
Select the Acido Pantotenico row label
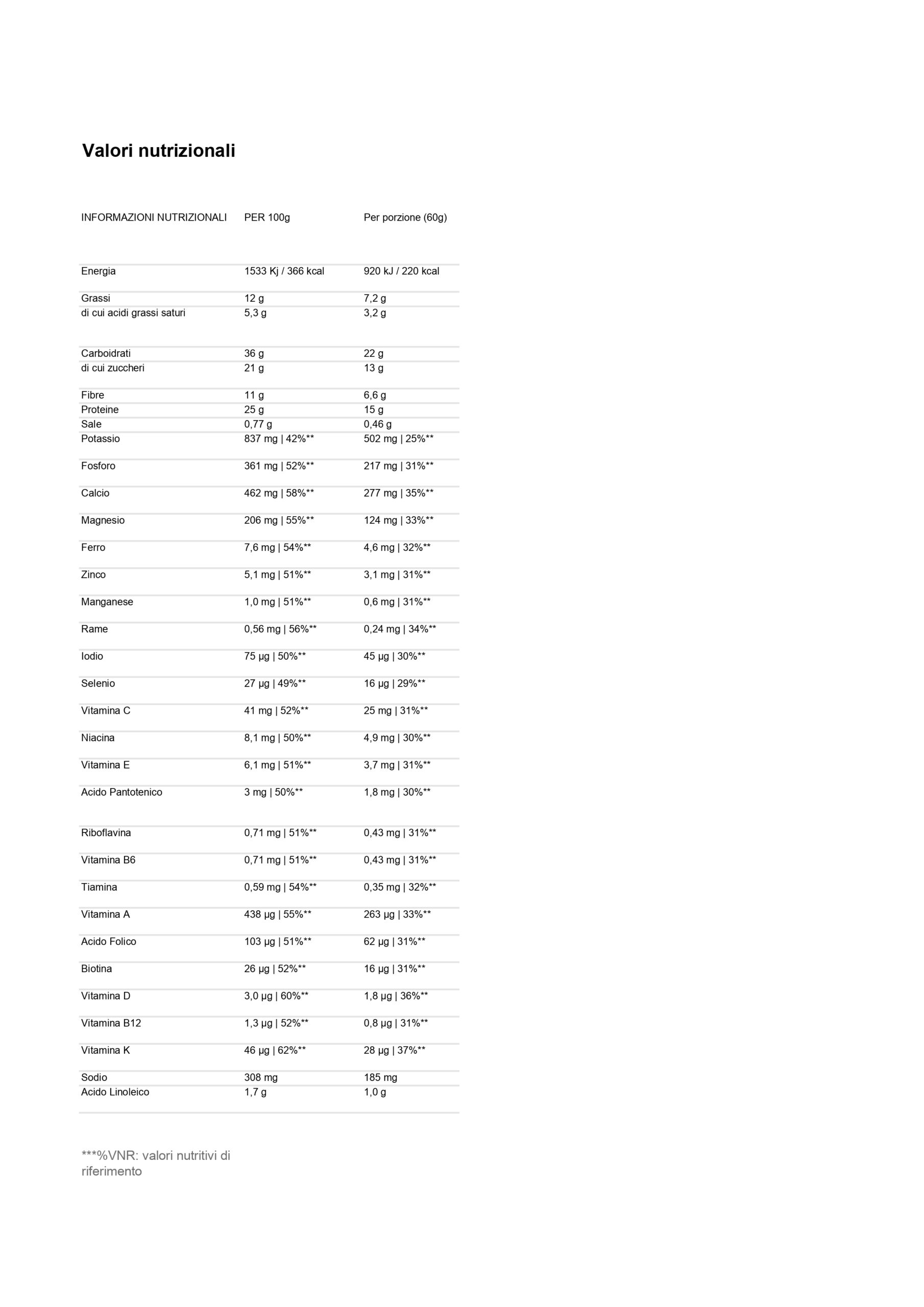[121, 792]
